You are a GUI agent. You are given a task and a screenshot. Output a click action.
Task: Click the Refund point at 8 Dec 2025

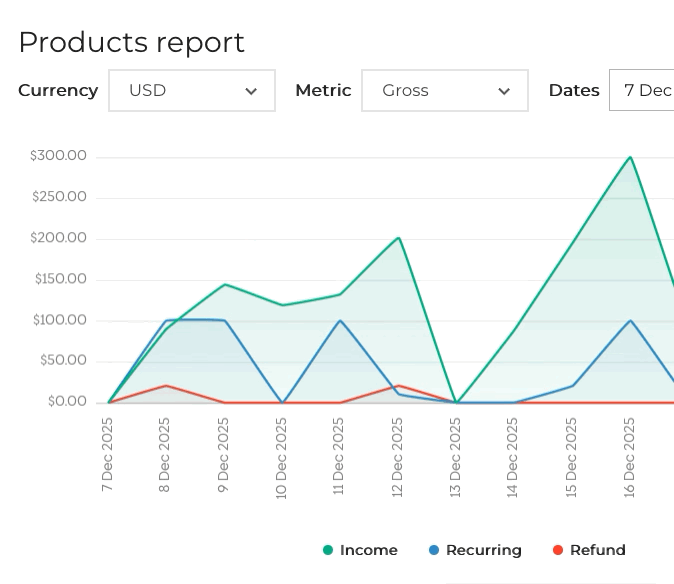[x=166, y=386]
